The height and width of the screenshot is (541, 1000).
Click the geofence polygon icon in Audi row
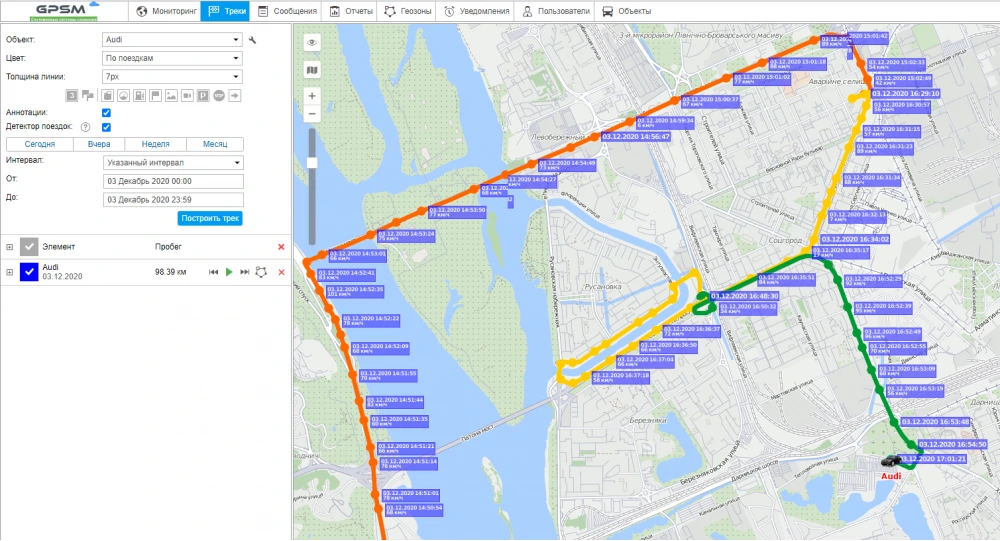[262, 272]
